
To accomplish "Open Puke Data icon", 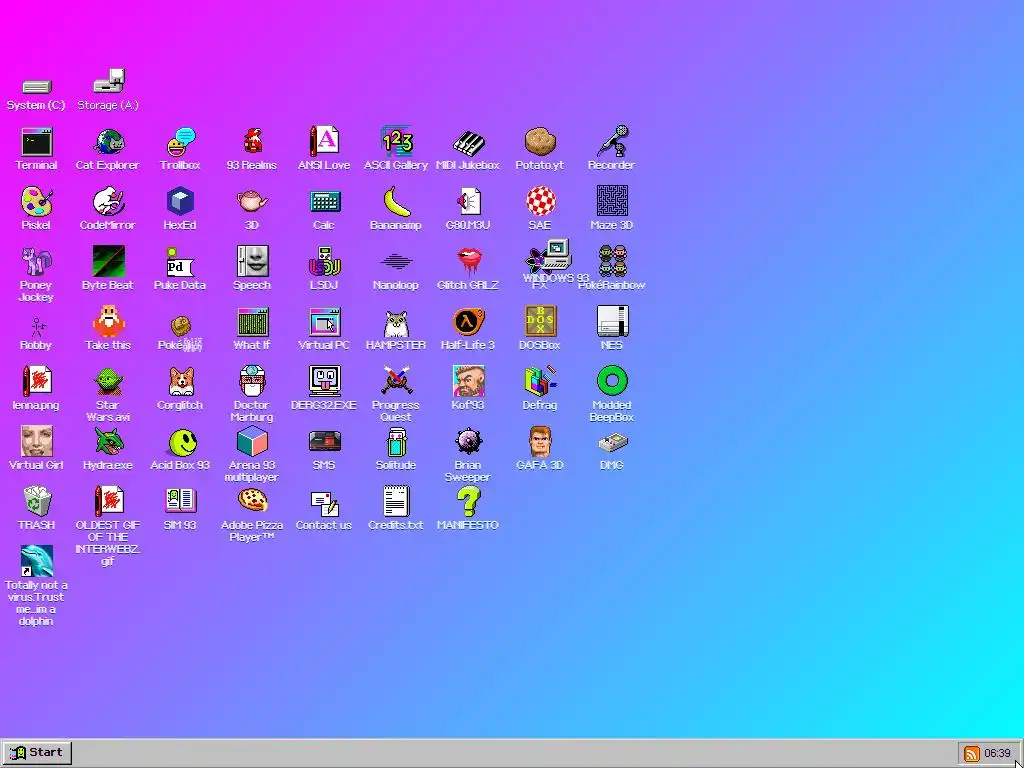I will pyautogui.click(x=180, y=262).
